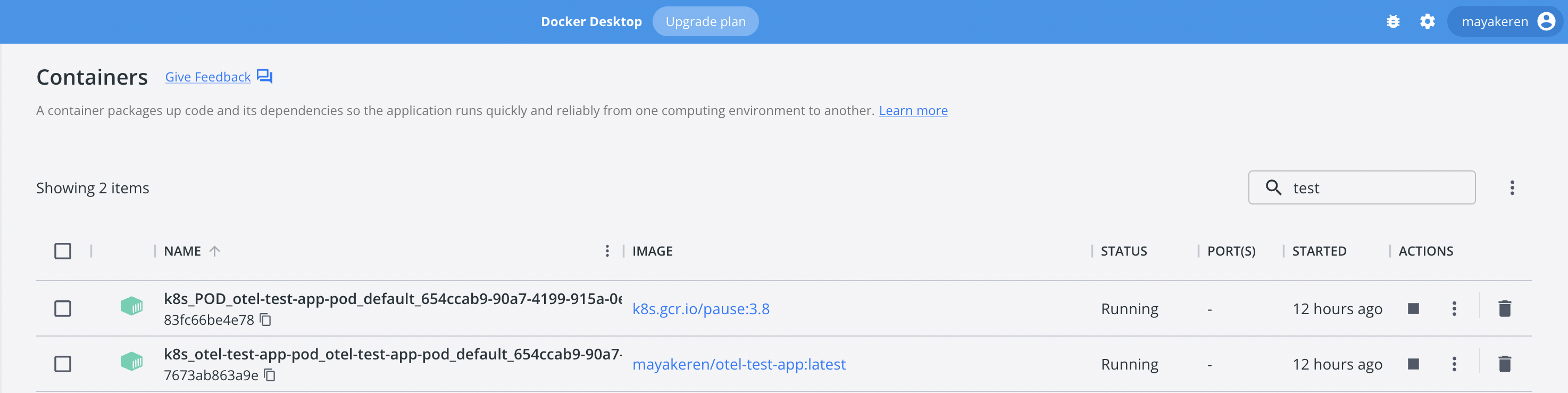Viewport: 1568px width, 393px height.
Task: Open the mayakeren/otel-test-app:latest image link
Action: click(738, 364)
